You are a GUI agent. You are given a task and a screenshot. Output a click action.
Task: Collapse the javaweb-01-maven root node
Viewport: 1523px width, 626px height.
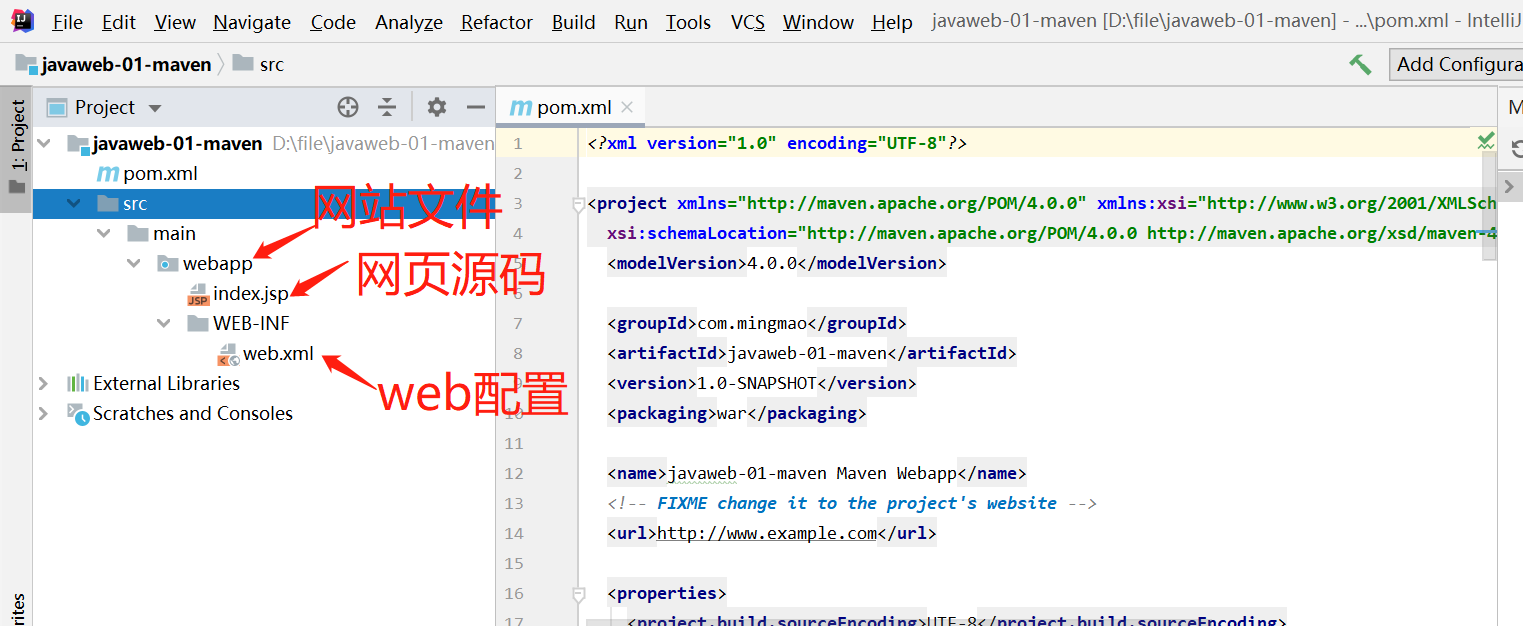[44, 144]
